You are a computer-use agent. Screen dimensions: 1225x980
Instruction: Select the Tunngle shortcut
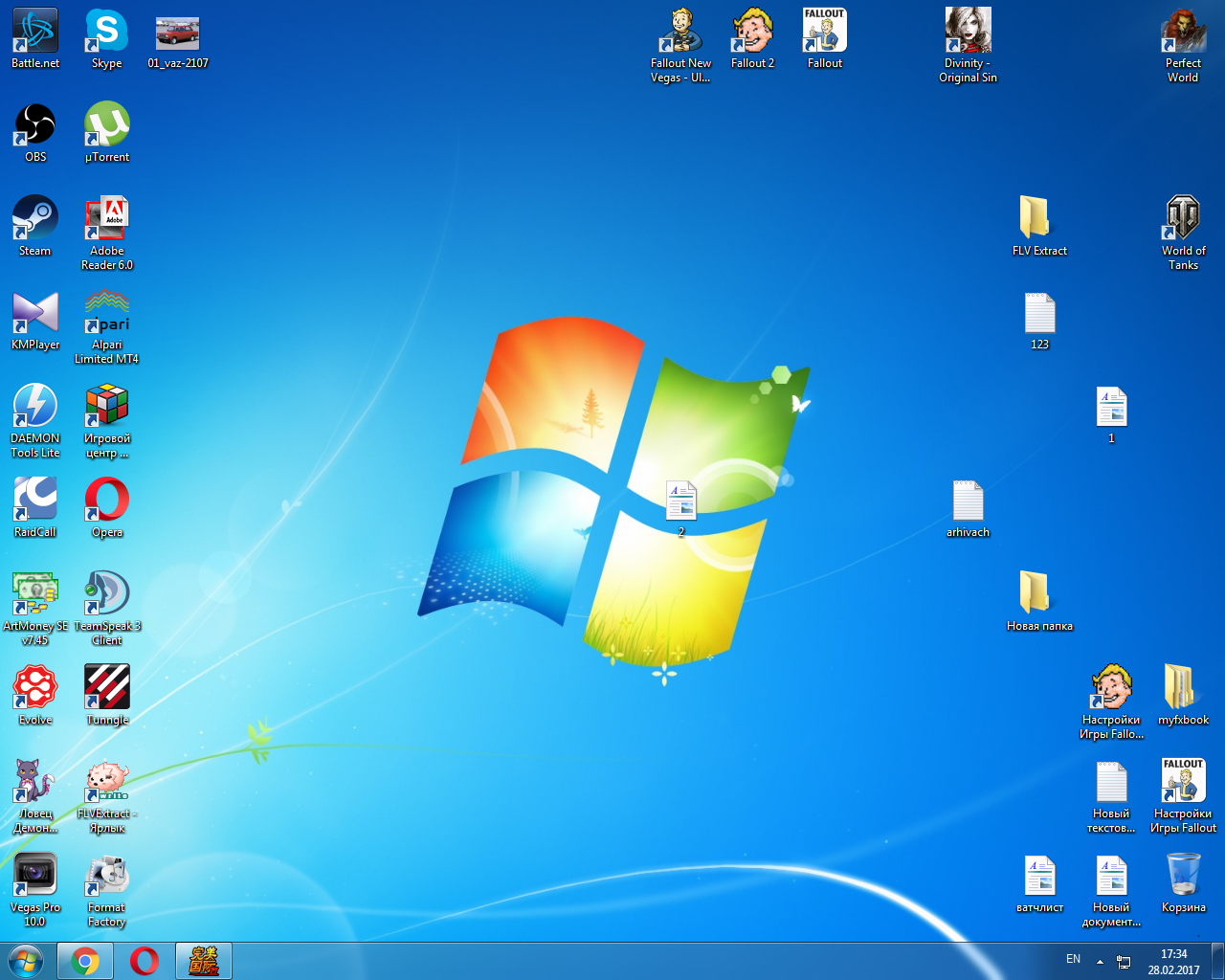click(x=107, y=696)
